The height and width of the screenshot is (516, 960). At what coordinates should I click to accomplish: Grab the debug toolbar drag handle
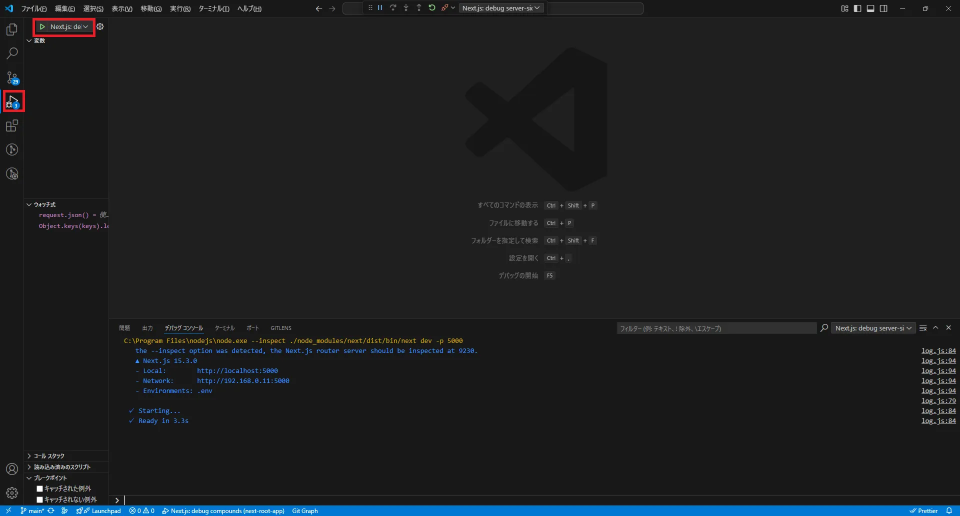click(370, 8)
